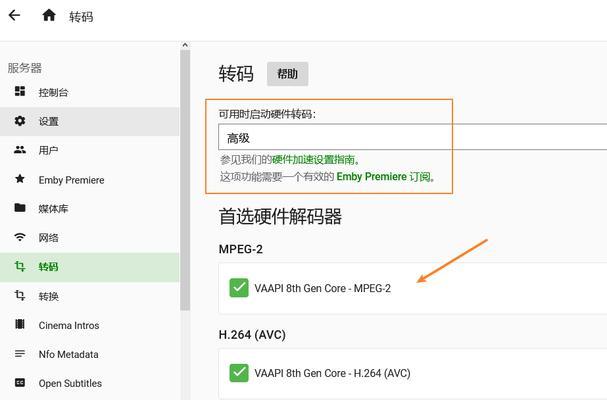Click the Emby Premiere star icon

click(x=20, y=179)
